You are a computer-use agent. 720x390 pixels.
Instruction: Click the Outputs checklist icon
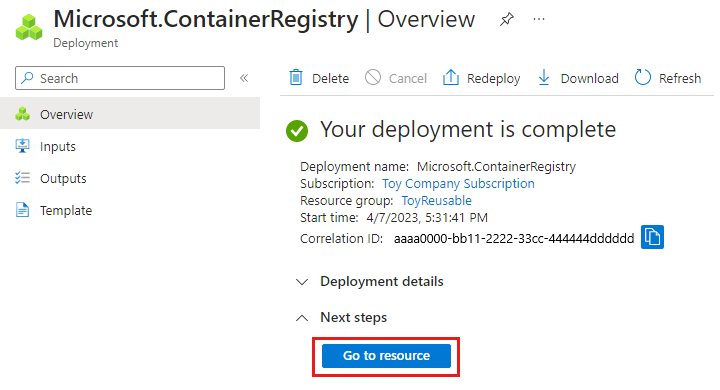[22, 178]
